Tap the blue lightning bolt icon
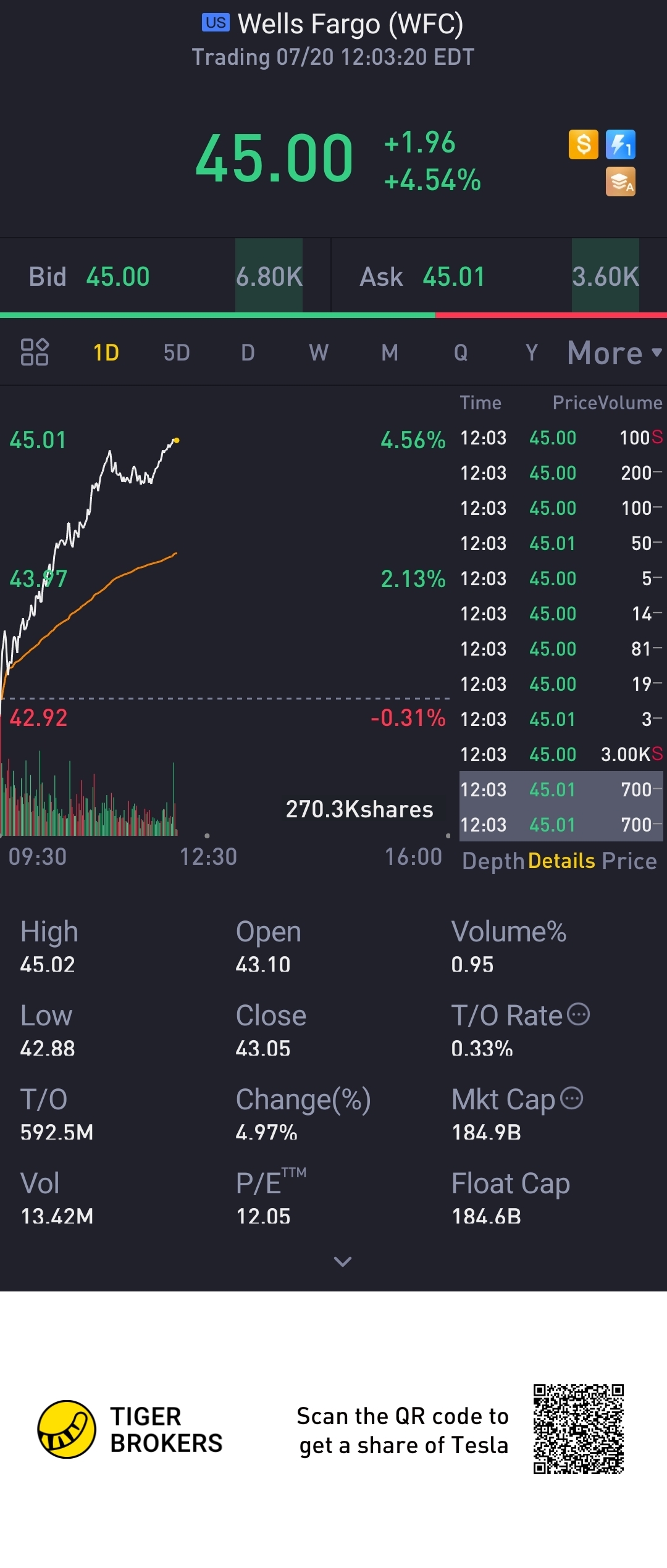 [x=620, y=145]
